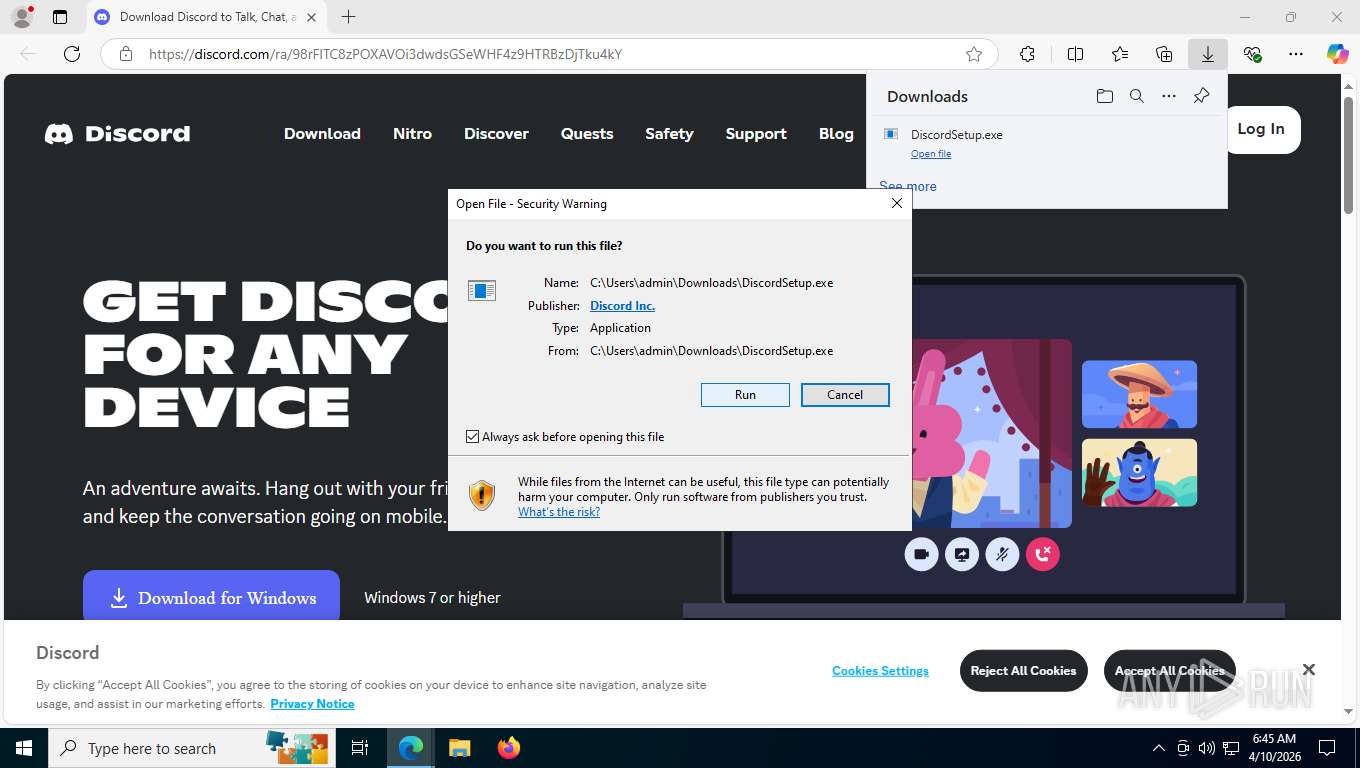1360x768 pixels.
Task: Open the Nitro nav menu item
Action: click(412, 133)
